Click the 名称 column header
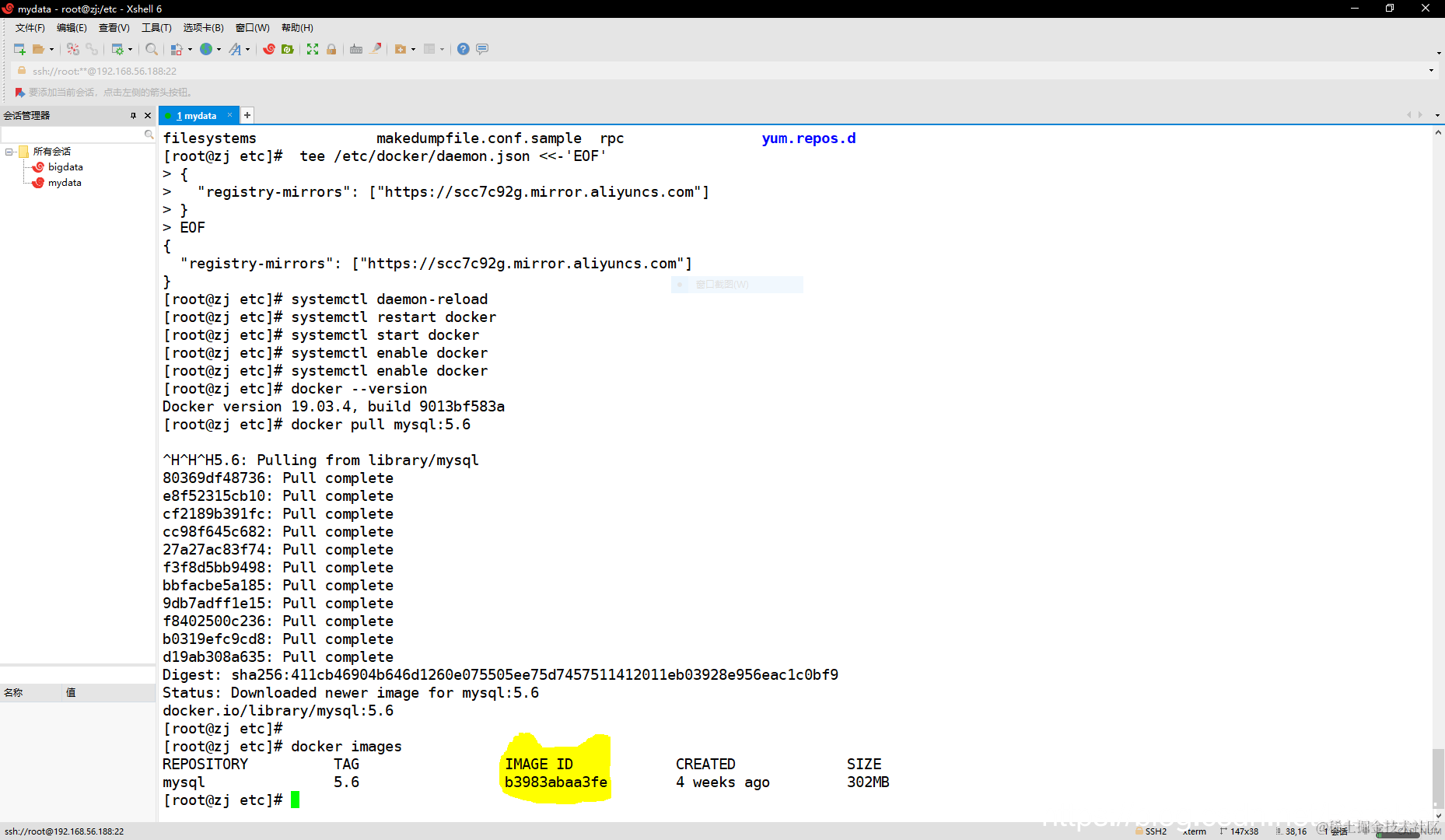The height and width of the screenshot is (840, 1445). point(31,693)
